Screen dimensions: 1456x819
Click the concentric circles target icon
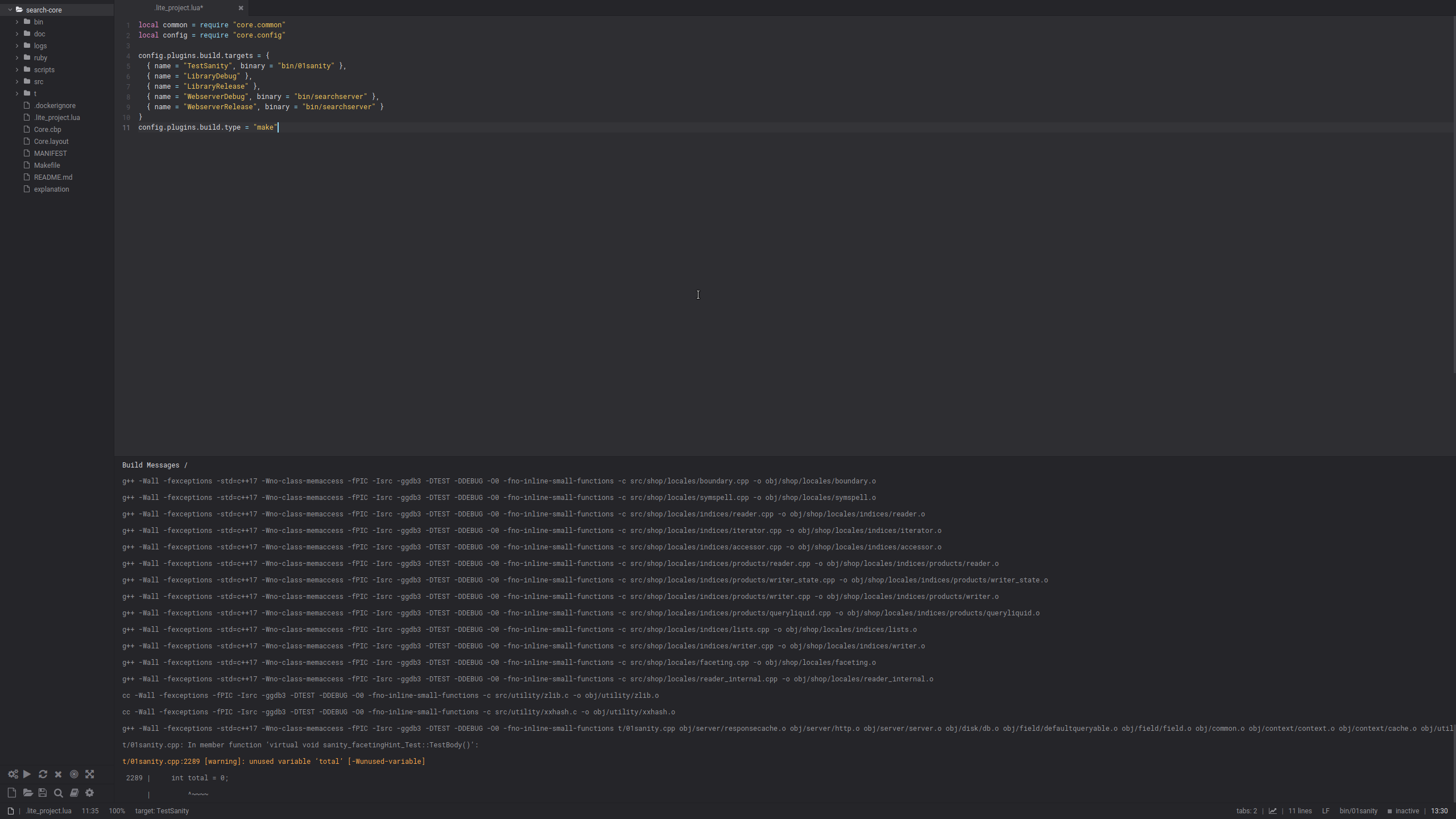[x=74, y=774]
